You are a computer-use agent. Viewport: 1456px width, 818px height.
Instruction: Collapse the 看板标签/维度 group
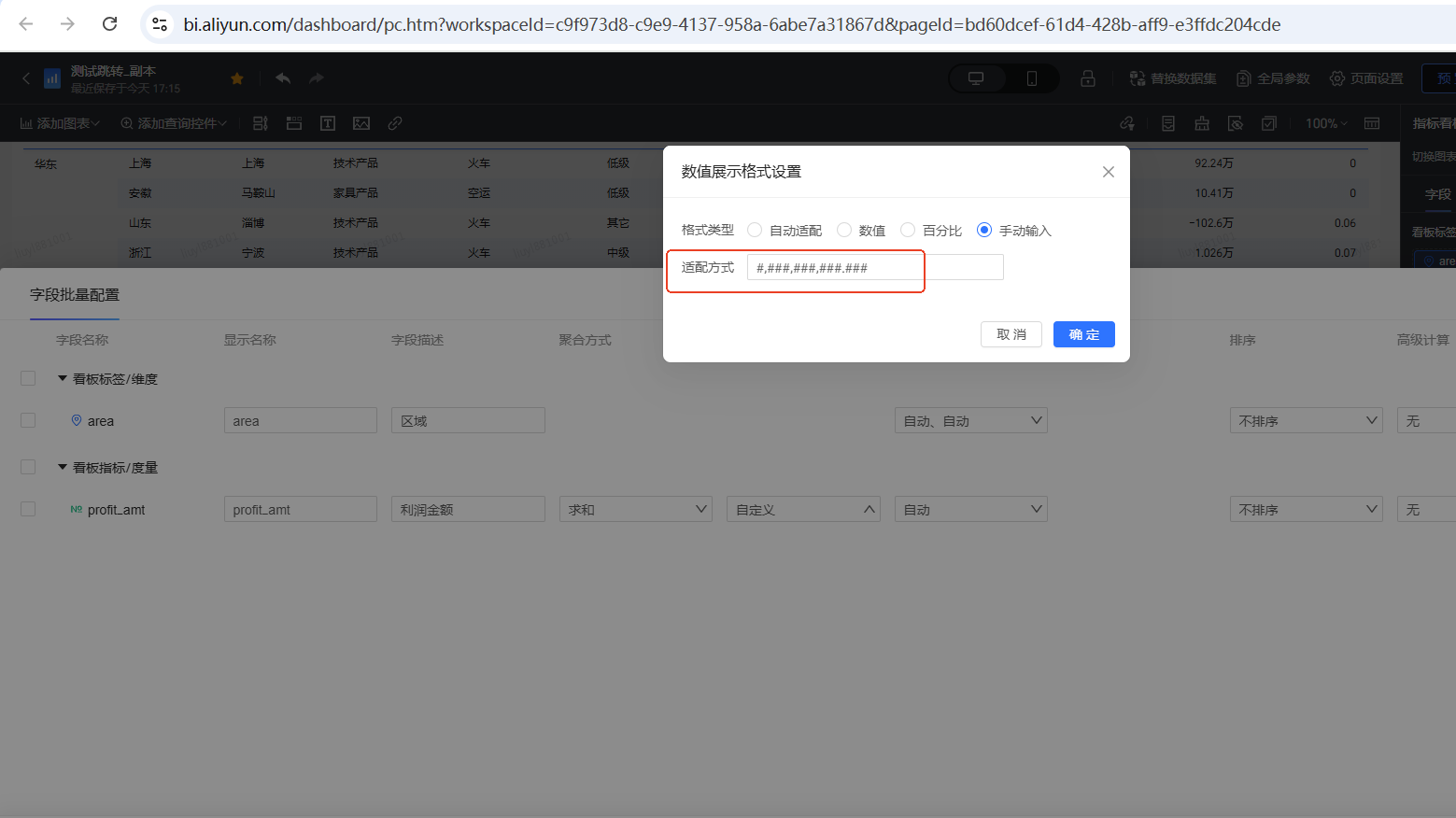click(63, 378)
